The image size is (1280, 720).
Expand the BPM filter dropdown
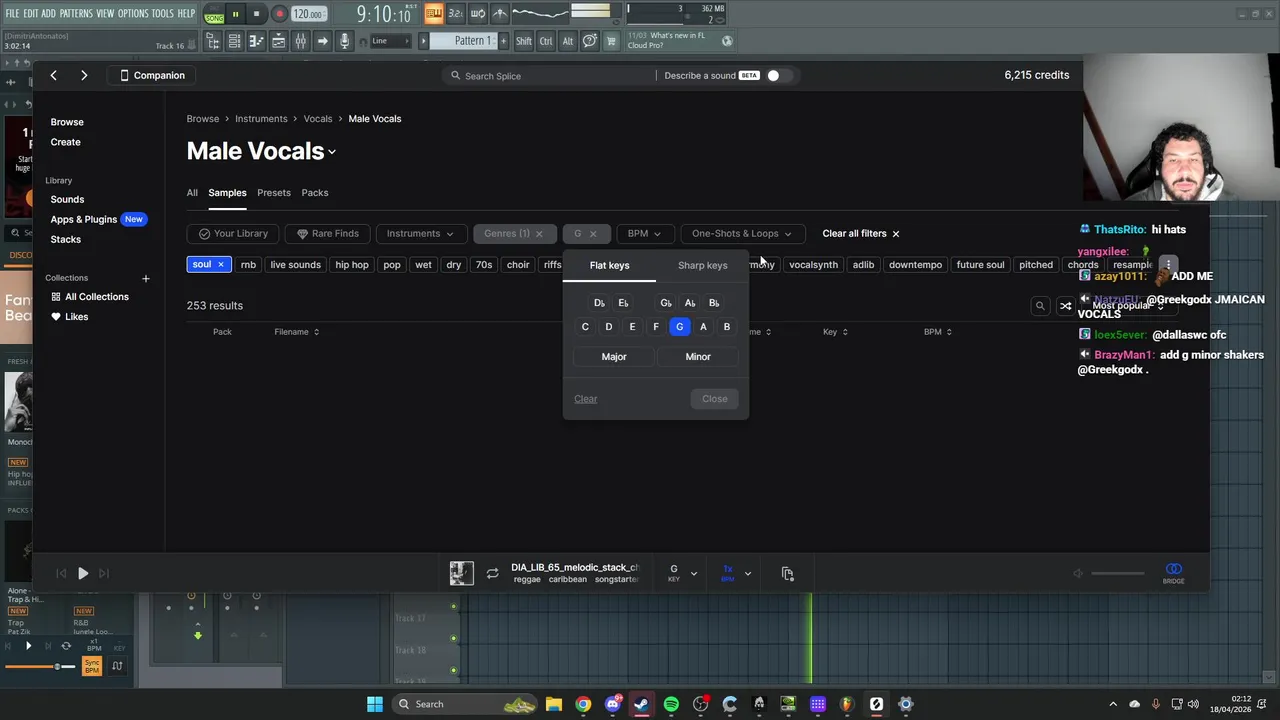[x=644, y=234]
